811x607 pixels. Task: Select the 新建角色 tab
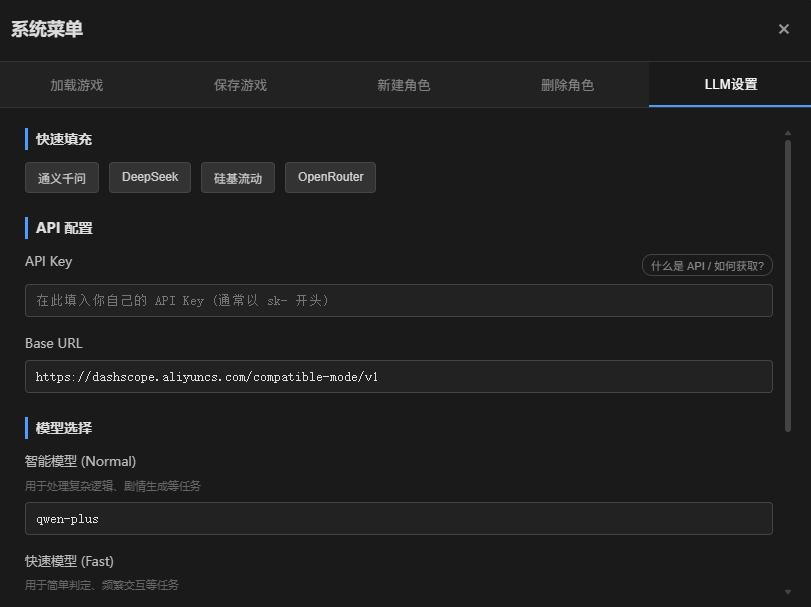(x=404, y=84)
